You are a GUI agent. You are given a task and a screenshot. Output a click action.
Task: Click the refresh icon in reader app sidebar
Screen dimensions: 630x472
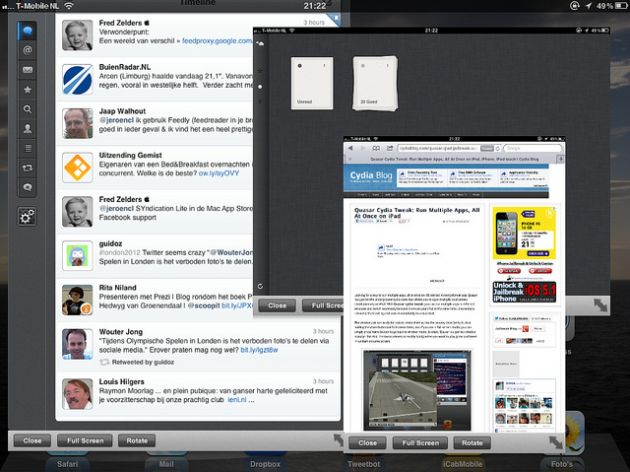260,286
